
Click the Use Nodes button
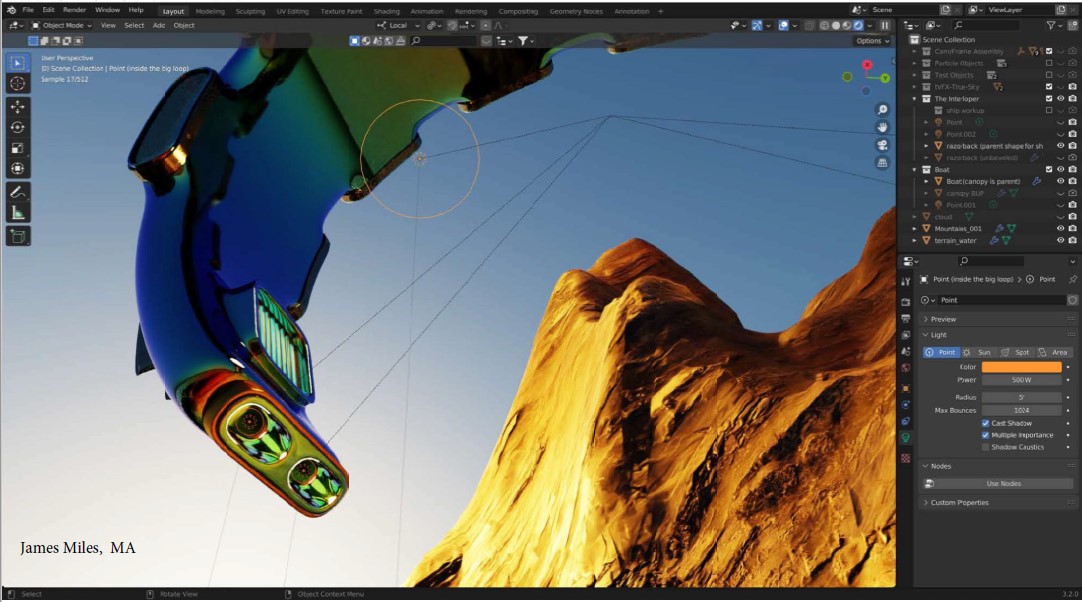tap(1002, 483)
